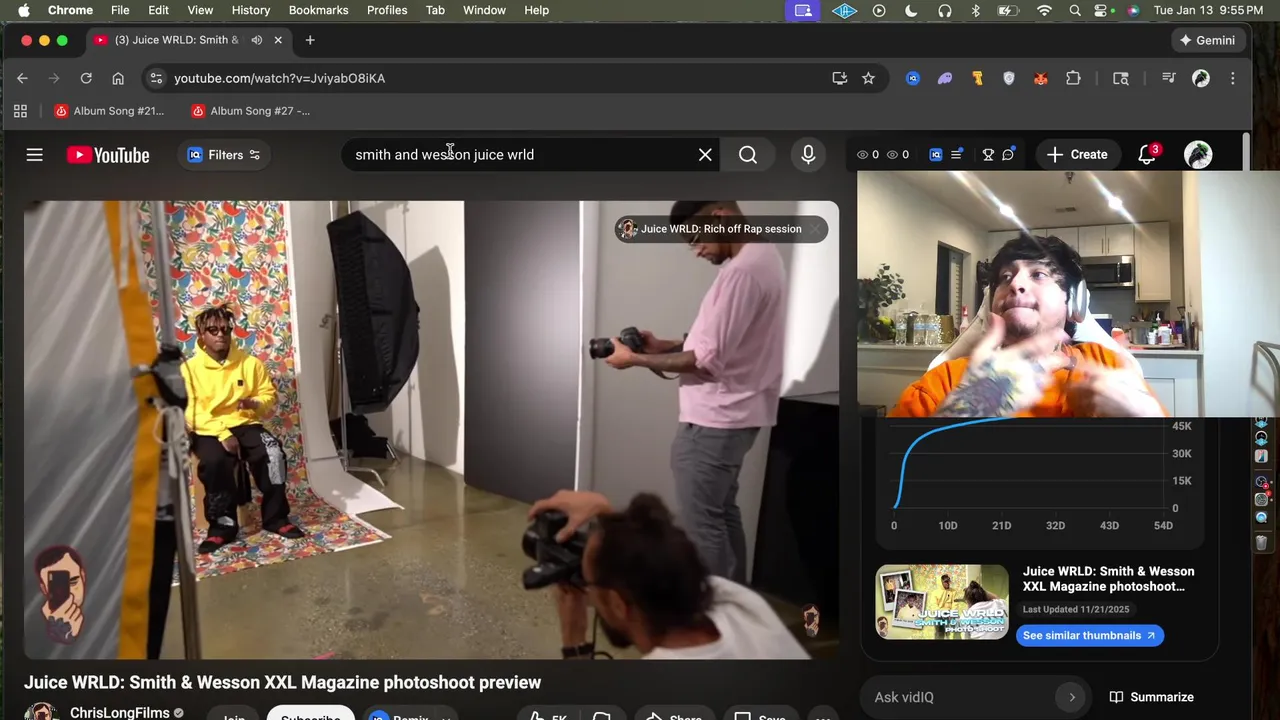
Task: Click the gray shield extension icon
Action: [1009, 78]
